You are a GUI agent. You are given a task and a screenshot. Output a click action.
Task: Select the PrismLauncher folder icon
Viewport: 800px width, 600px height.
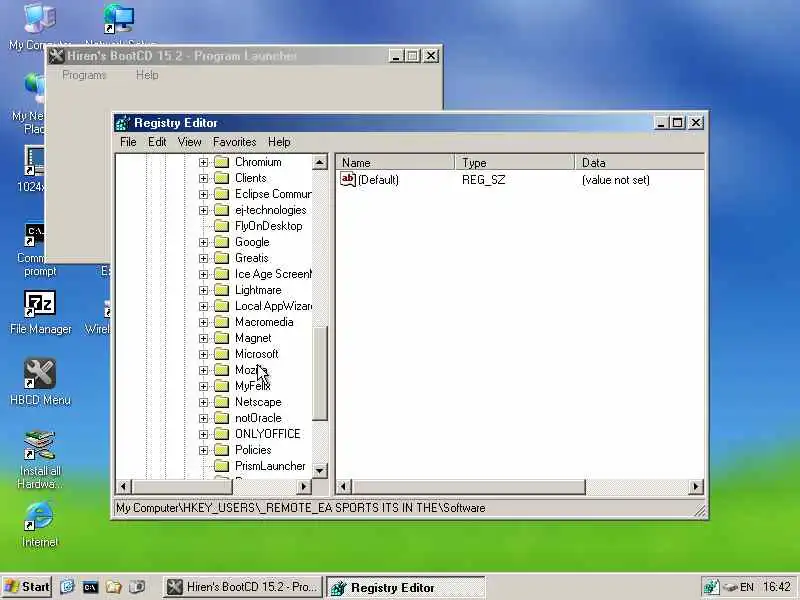coord(221,466)
